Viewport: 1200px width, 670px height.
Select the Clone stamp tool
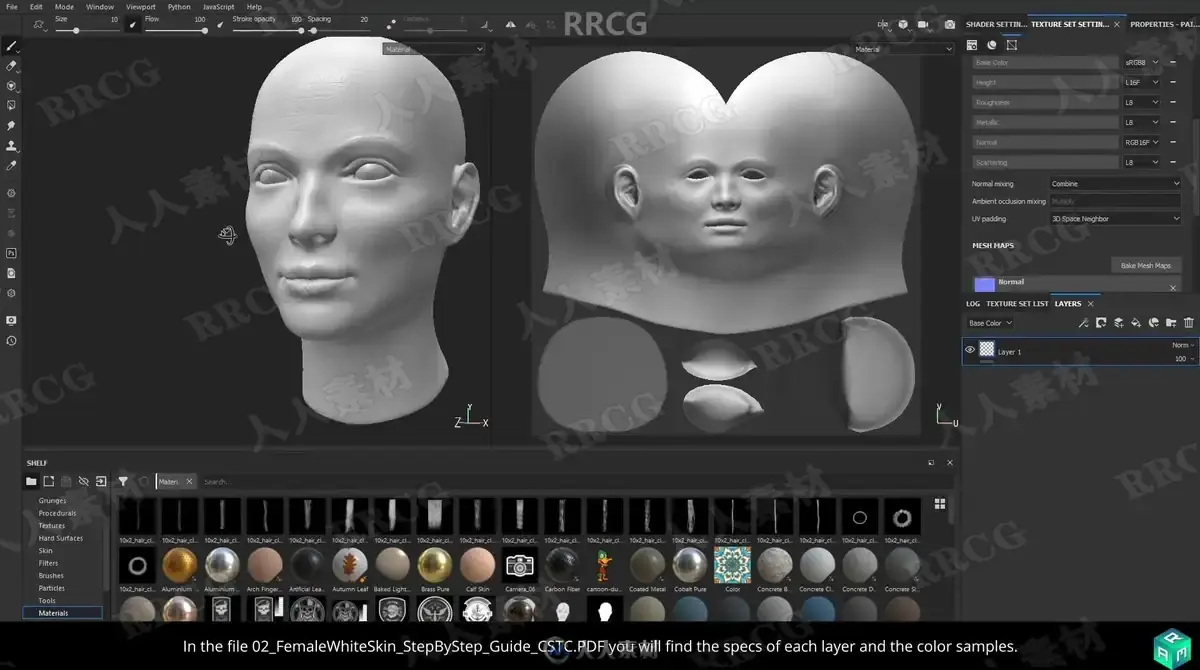(11, 145)
